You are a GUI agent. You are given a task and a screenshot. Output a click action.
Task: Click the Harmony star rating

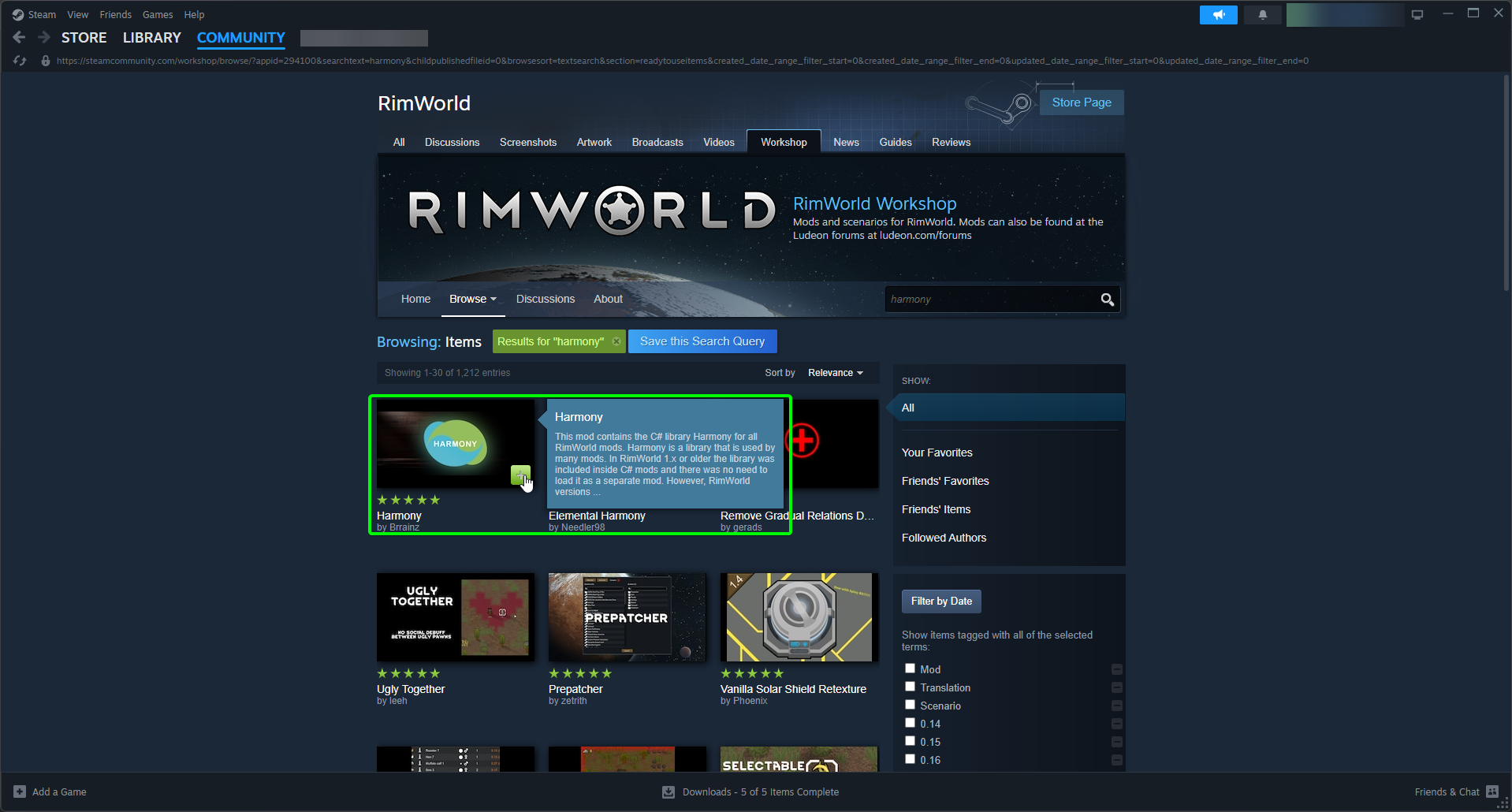(x=408, y=500)
